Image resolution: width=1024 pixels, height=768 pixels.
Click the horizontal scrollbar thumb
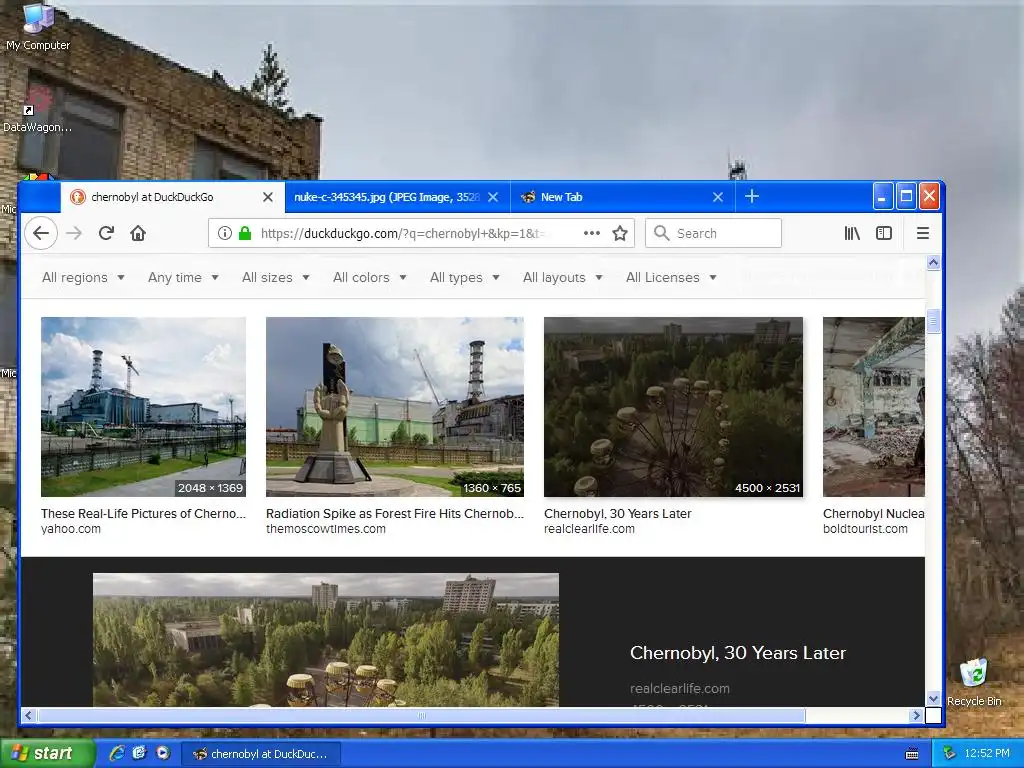(421, 716)
